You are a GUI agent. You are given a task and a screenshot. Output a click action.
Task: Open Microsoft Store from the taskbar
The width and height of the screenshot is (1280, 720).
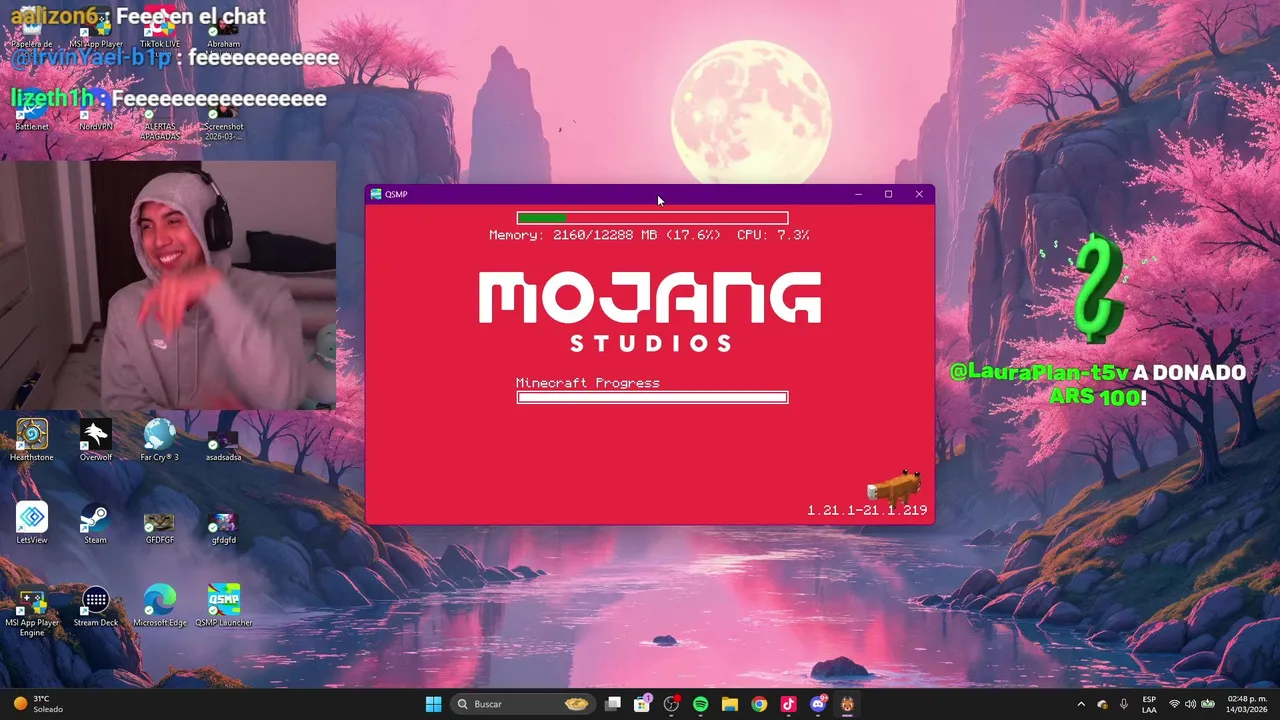[x=642, y=704]
